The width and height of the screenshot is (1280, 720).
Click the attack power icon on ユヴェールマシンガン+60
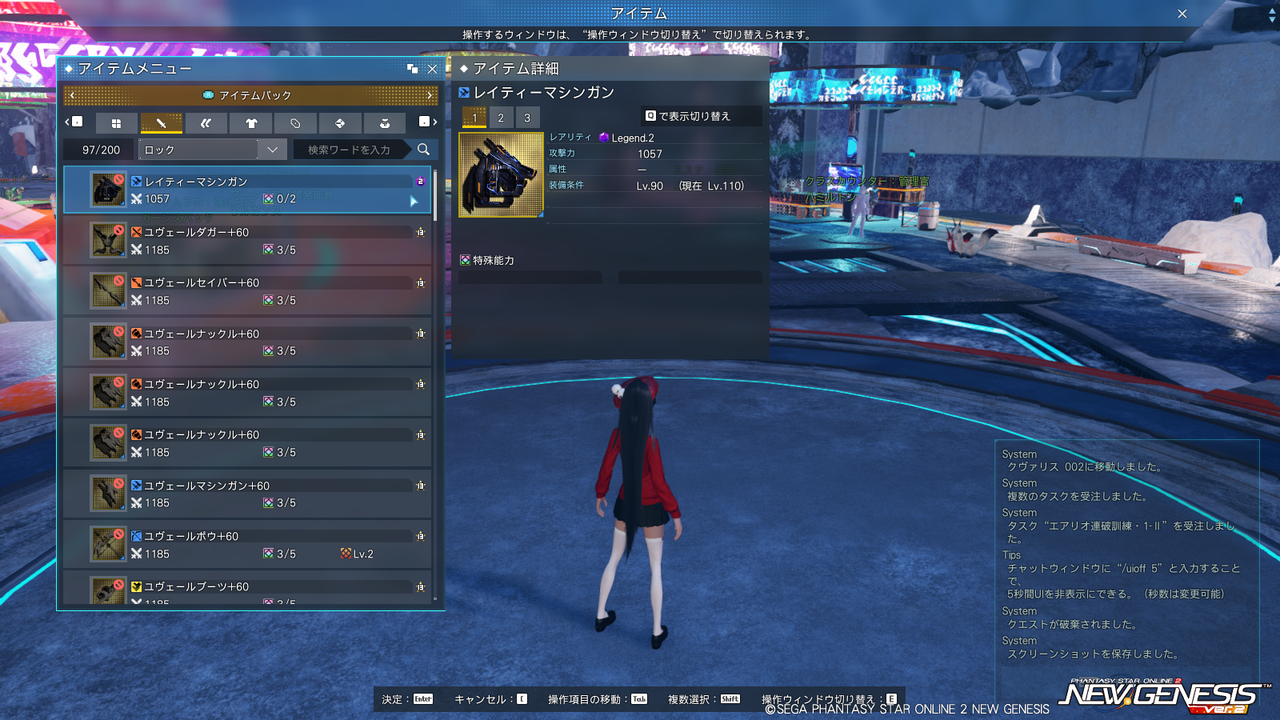point(136,503)
